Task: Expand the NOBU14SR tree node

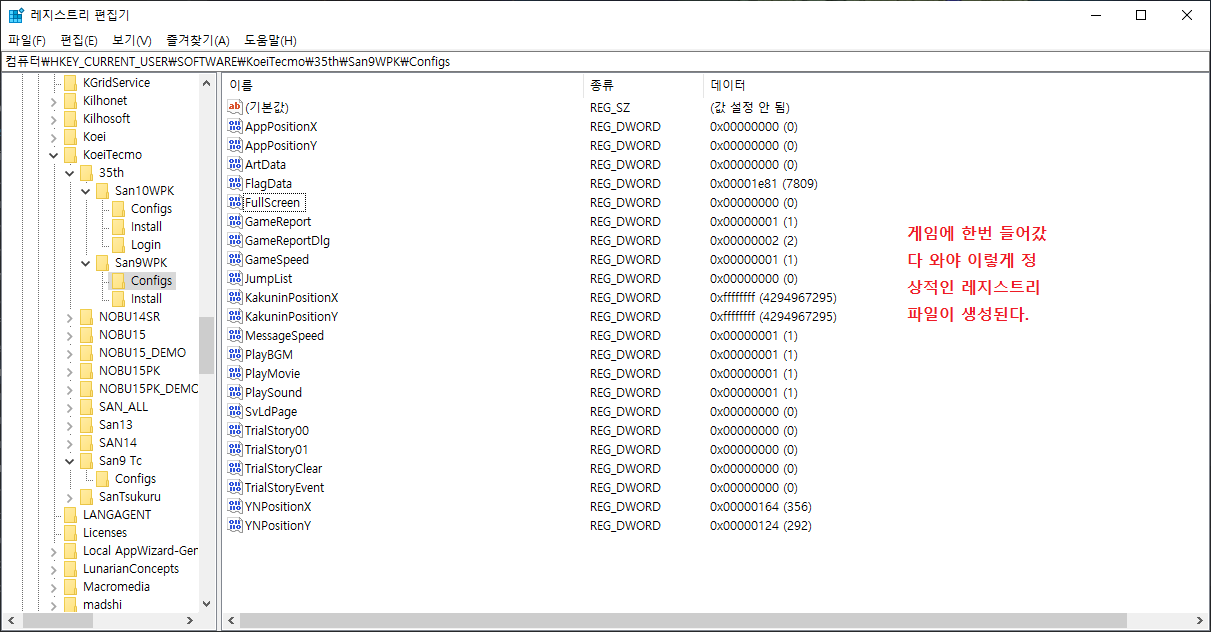Action: (69, 317)
